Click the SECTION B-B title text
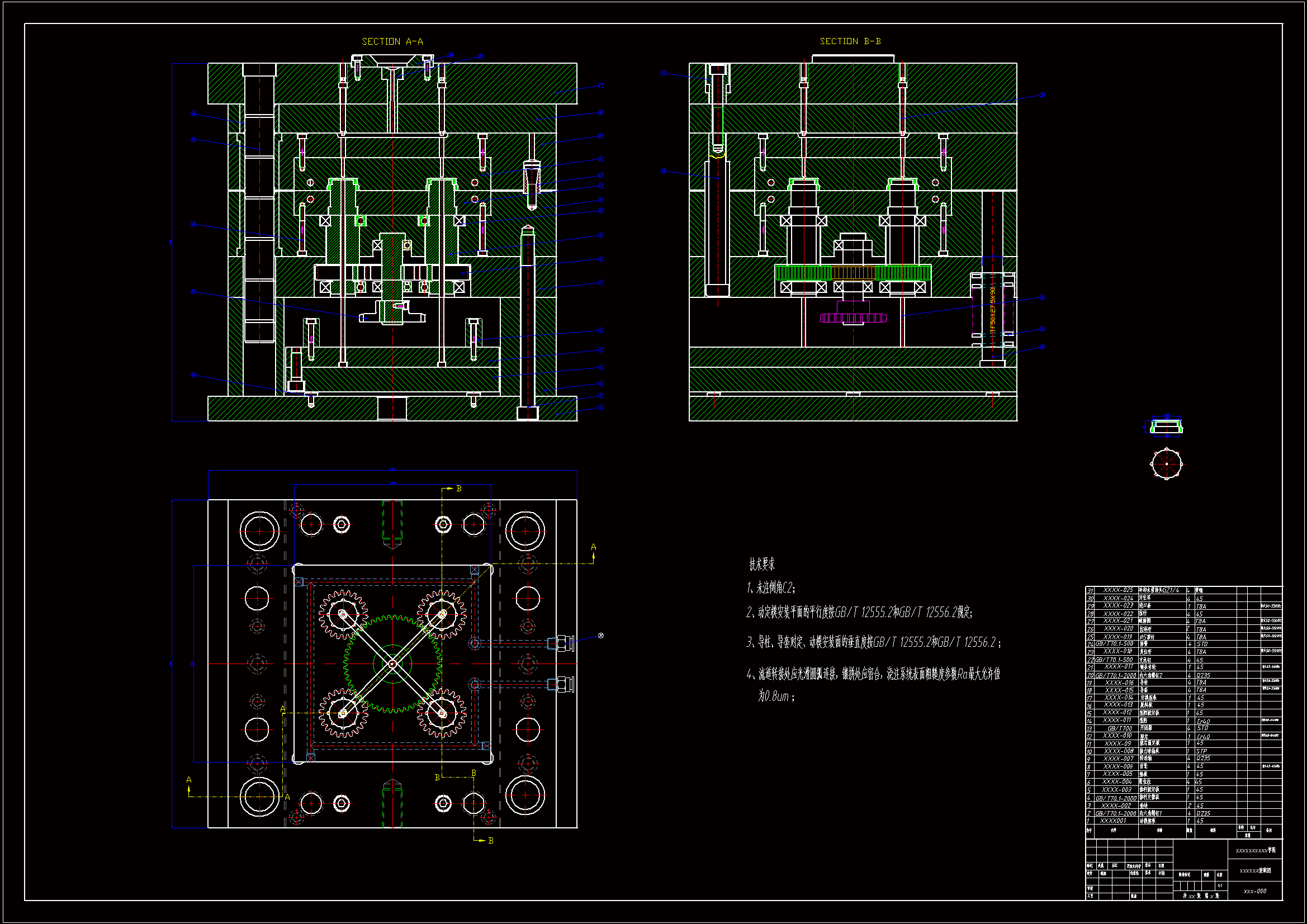 850,41
